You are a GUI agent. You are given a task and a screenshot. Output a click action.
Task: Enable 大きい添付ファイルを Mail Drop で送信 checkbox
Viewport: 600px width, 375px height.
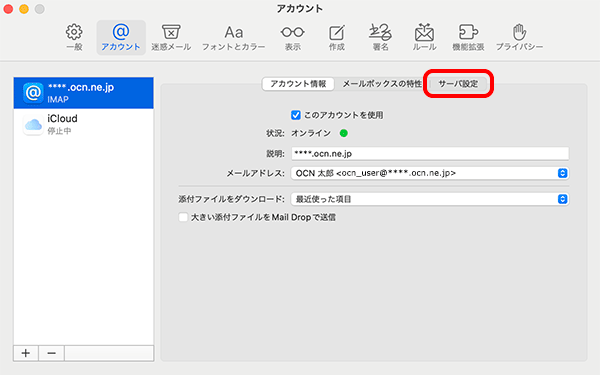183,217
